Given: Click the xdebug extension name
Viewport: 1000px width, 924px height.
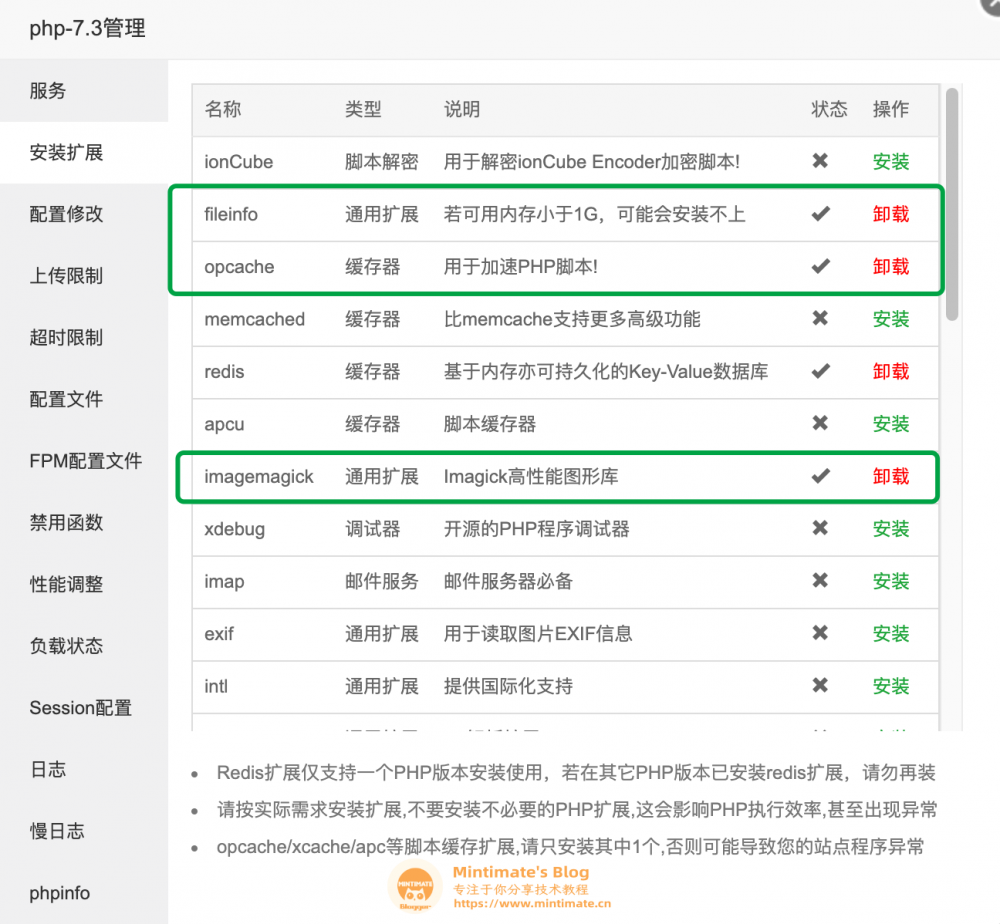Looking at the screenshot, I should coord(235,529).
